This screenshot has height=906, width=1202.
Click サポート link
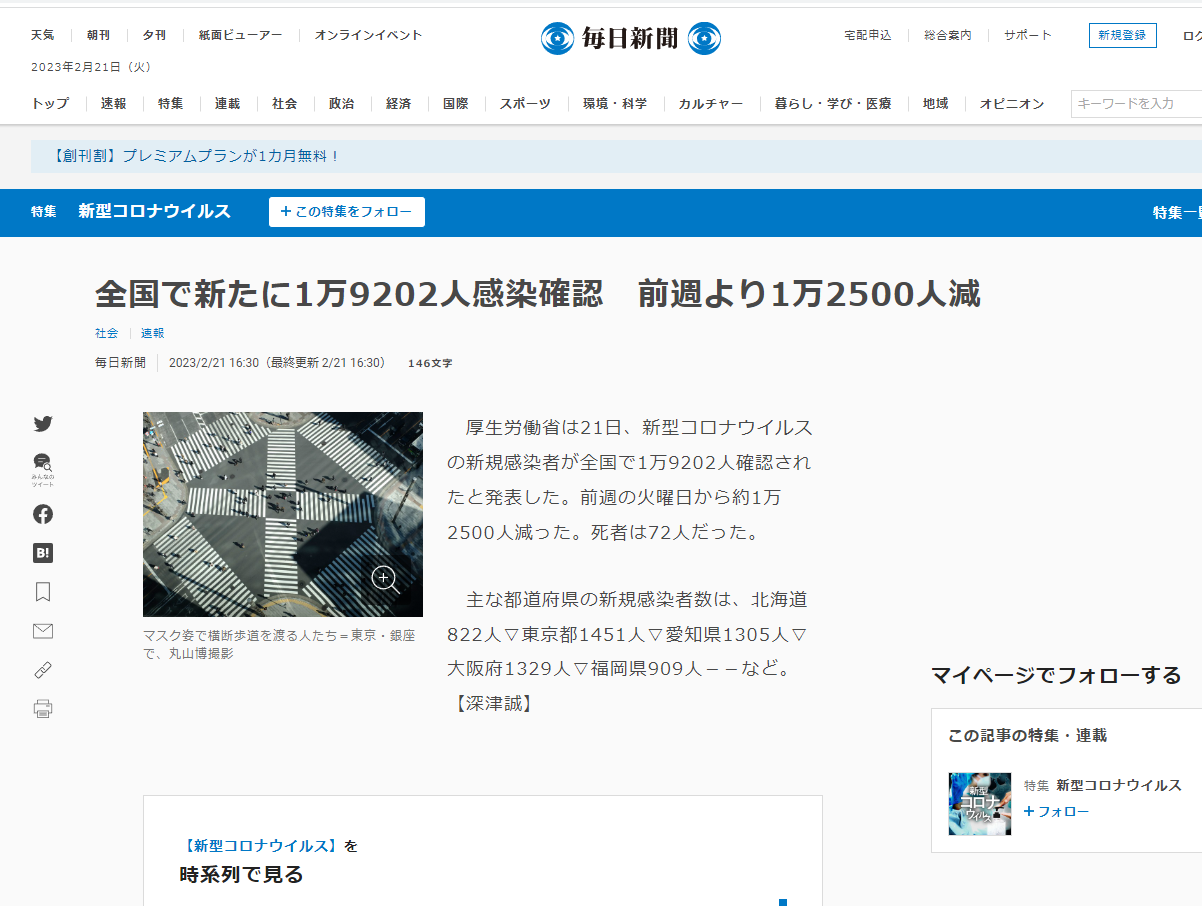[1028, 35]
